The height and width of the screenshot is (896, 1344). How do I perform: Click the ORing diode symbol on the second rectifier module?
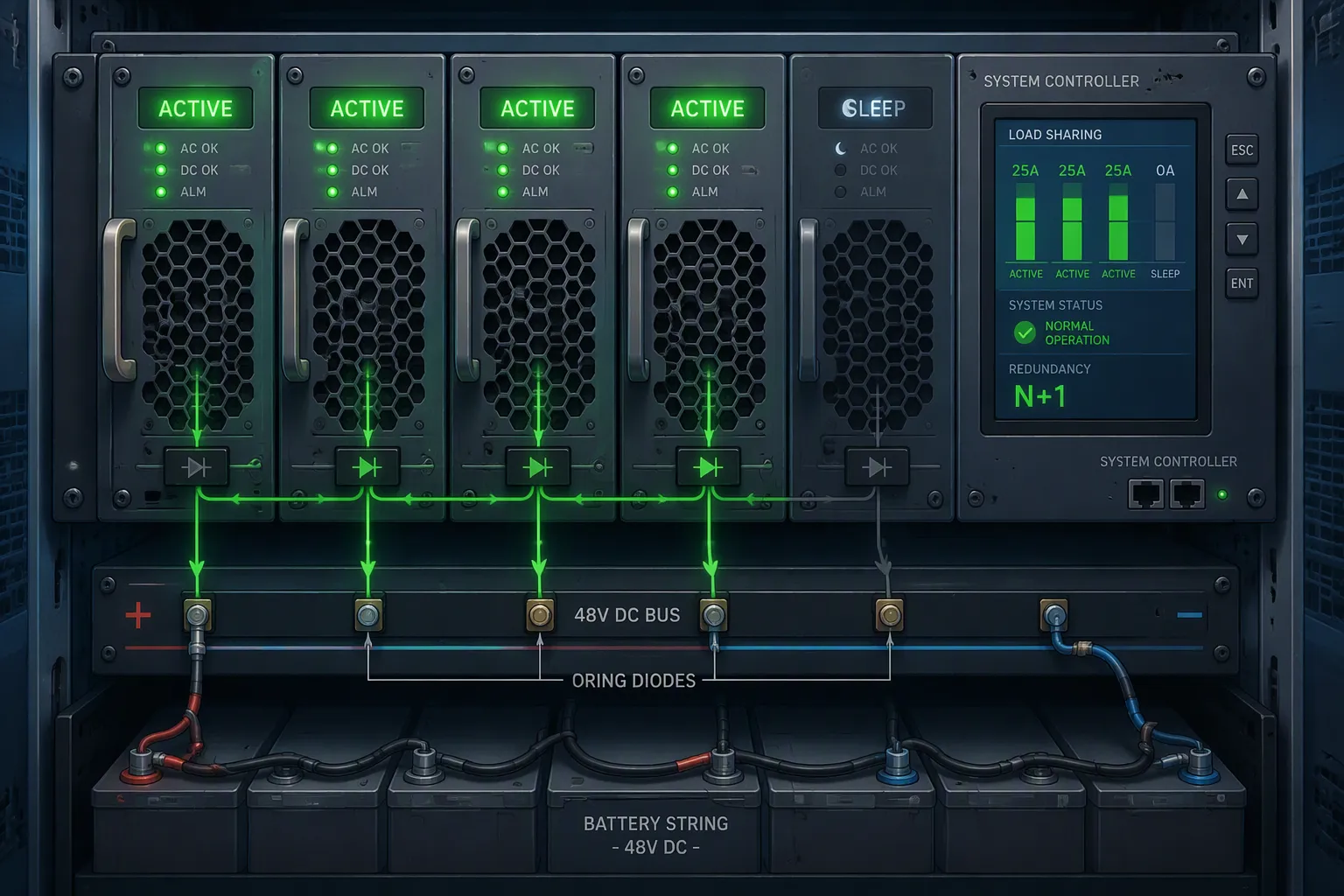coord(367,468)
